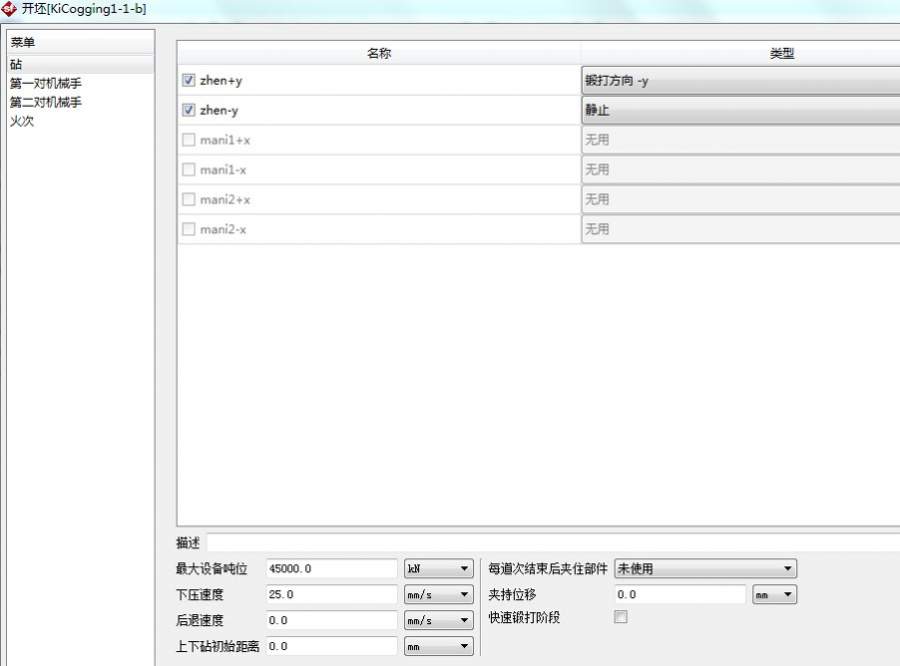The width and height of the screenshot is (900, 666).
Task: Open the 无用 type dropdown for mani2+x
Action: [x=740, y=199]
